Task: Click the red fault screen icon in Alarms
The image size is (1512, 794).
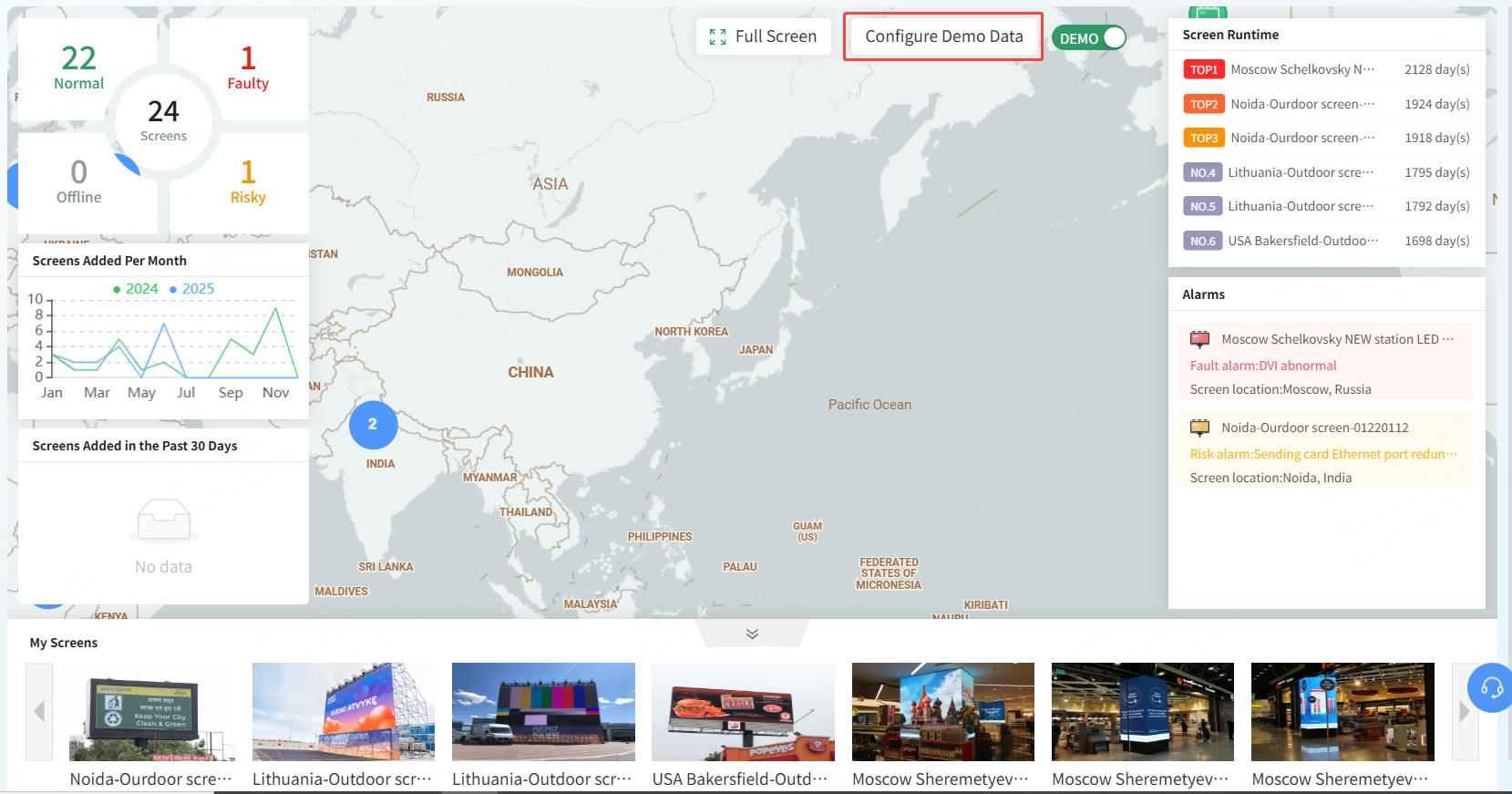Action: [x=1200, y=339]
